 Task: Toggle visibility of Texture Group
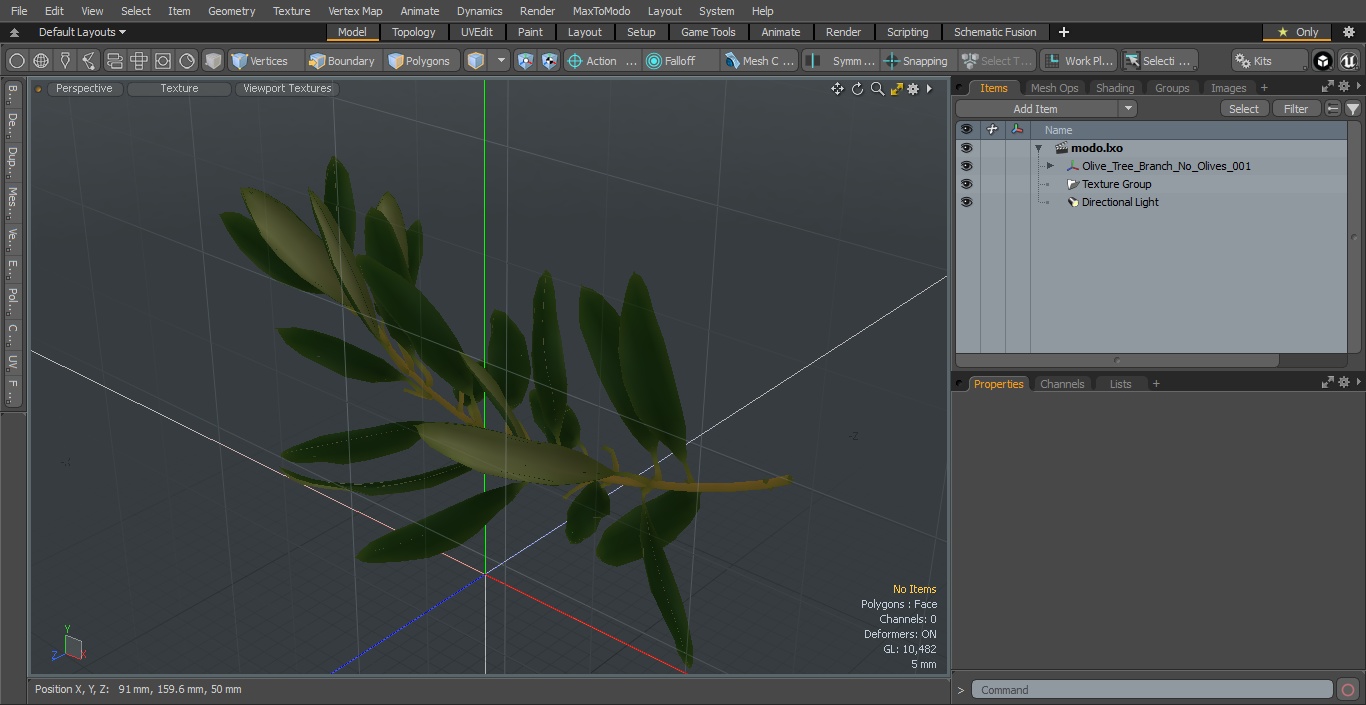[966, 184]
